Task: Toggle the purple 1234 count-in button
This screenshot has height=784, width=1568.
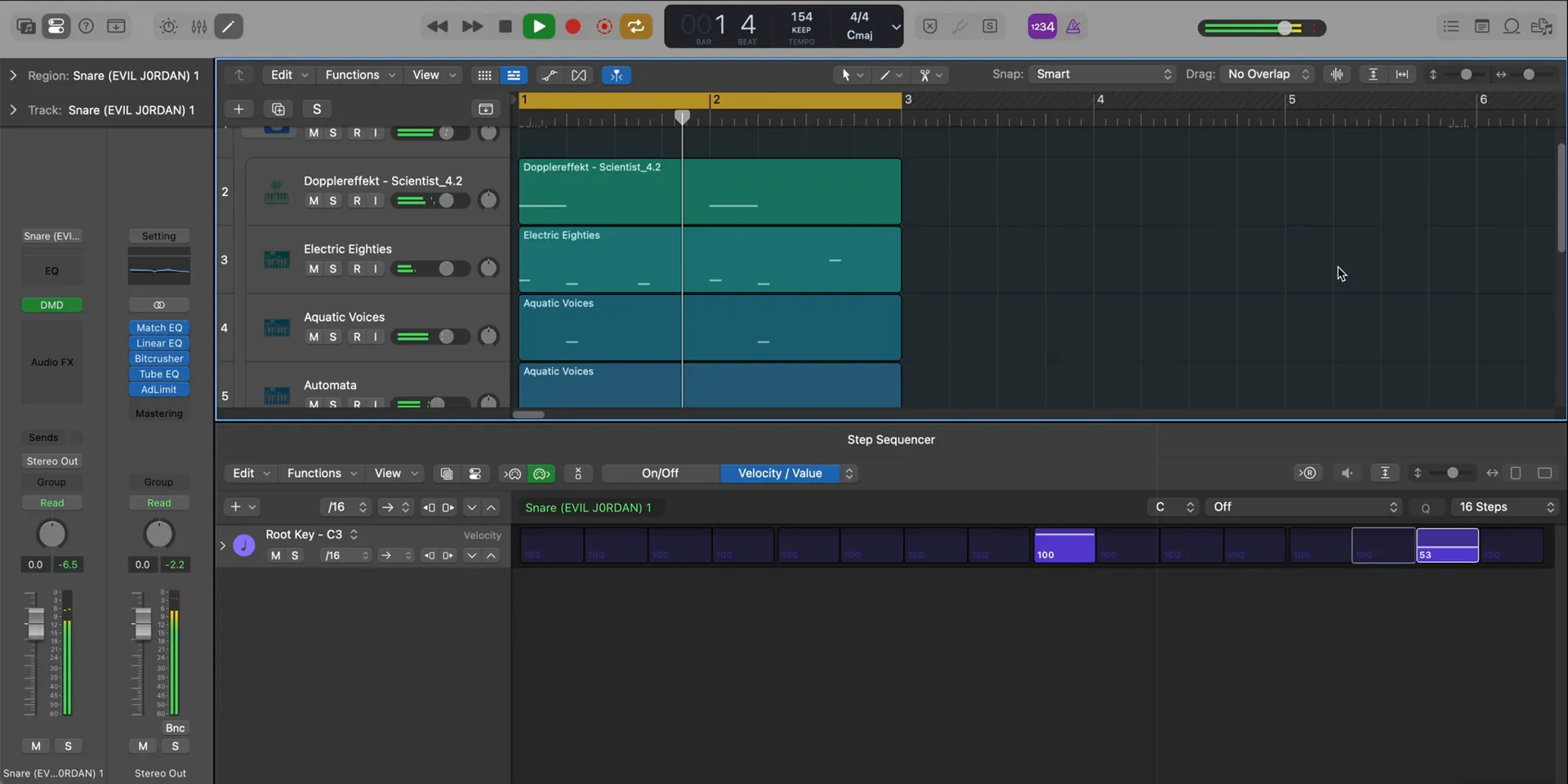Action: pos(1042,26)
